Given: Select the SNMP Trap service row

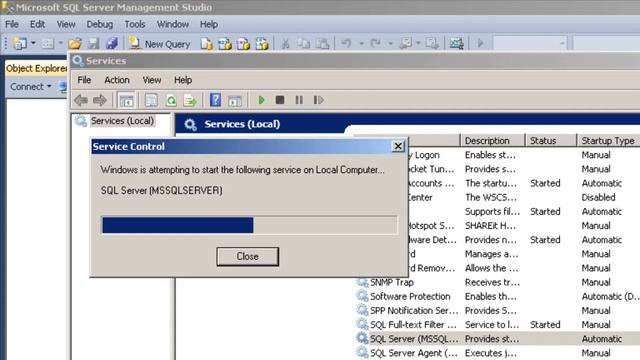Looking at the screenshot, I should (x=498, y=282).
